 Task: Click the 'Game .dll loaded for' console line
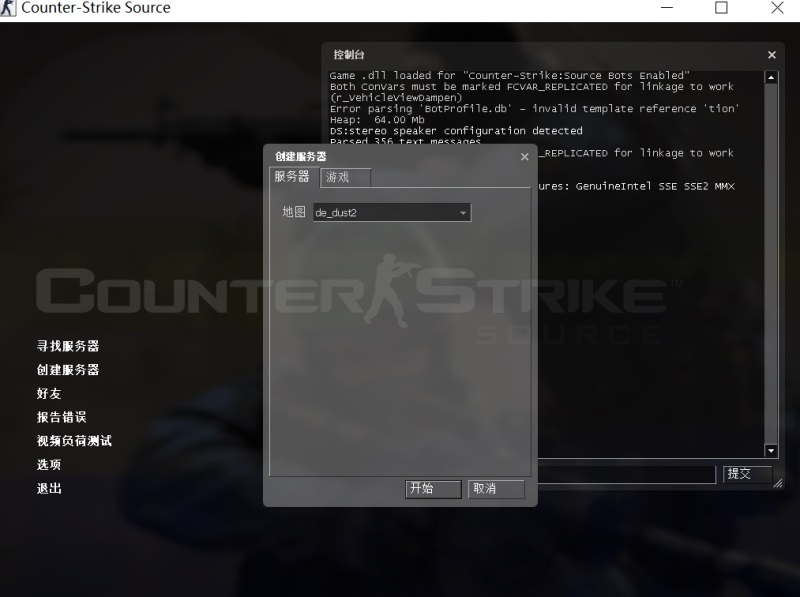(x=510, y=76)
